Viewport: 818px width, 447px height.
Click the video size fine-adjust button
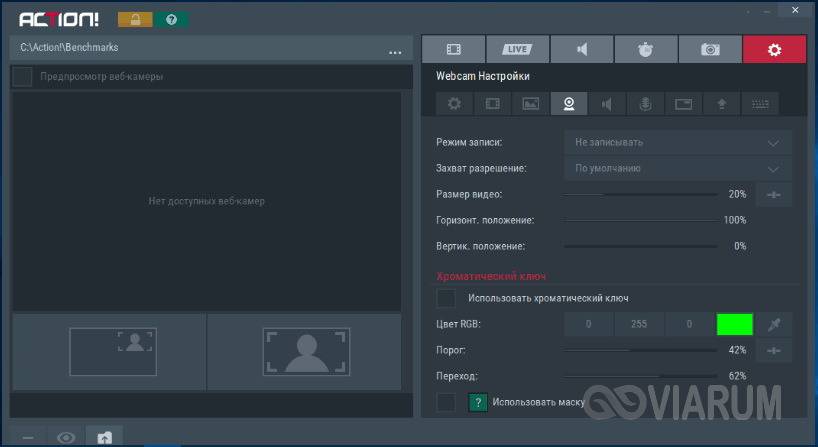[x=773, y=194]
